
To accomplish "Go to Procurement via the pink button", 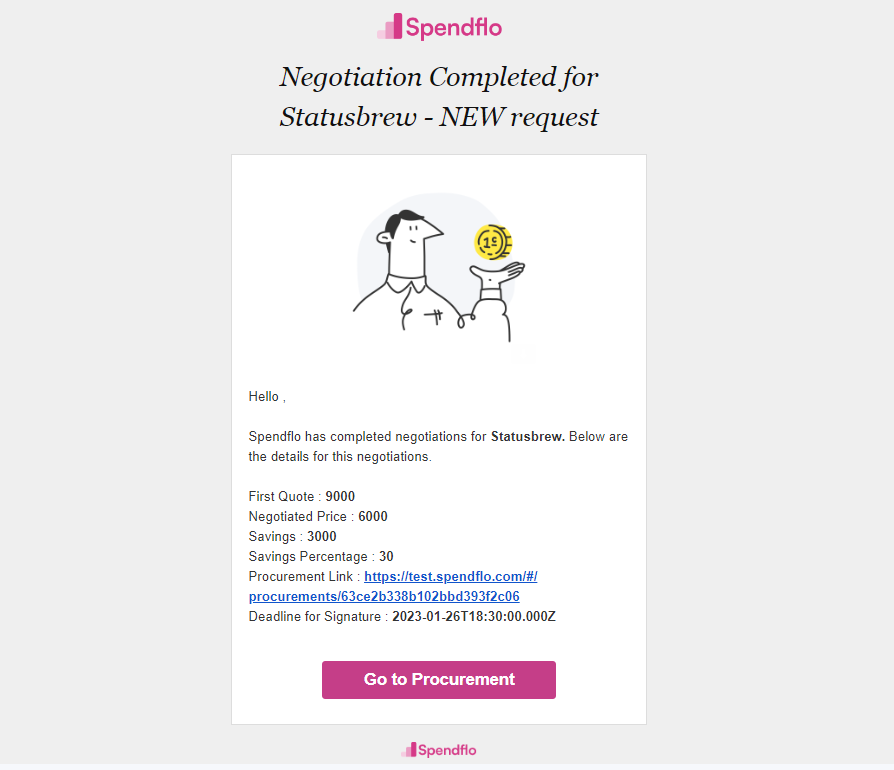I will pos(438,679).
